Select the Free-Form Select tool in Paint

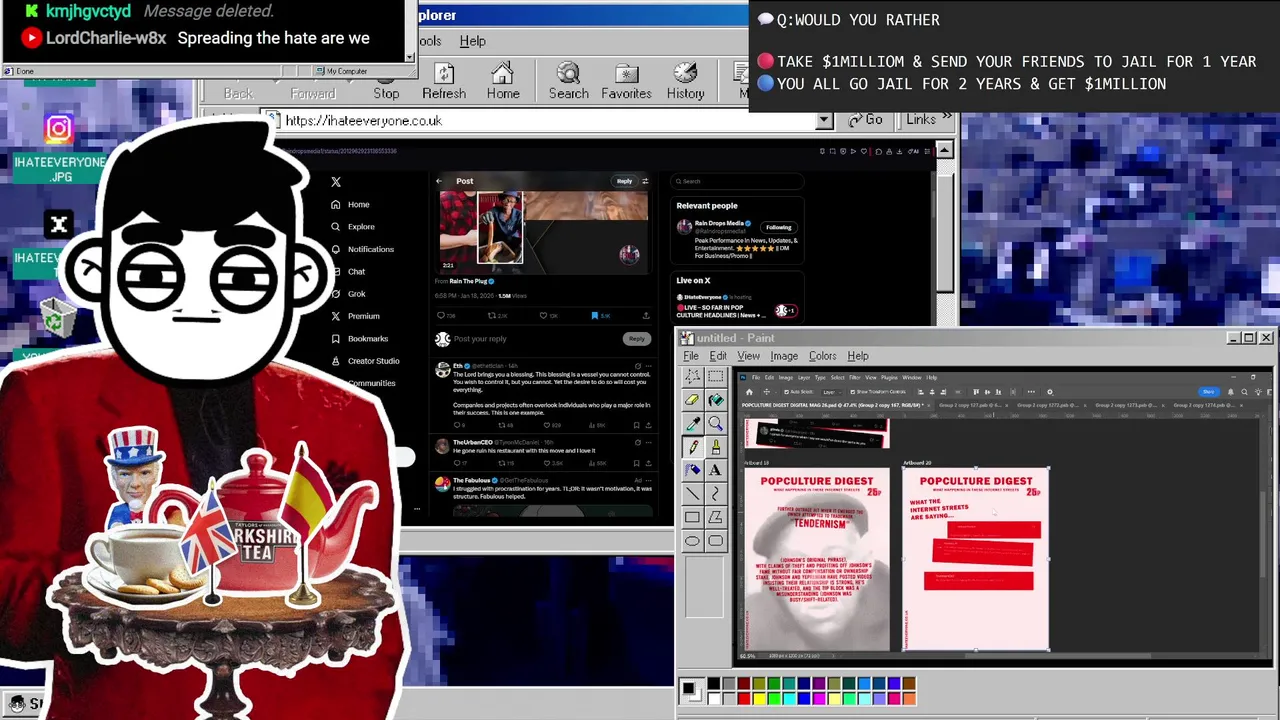coord(692,377)
